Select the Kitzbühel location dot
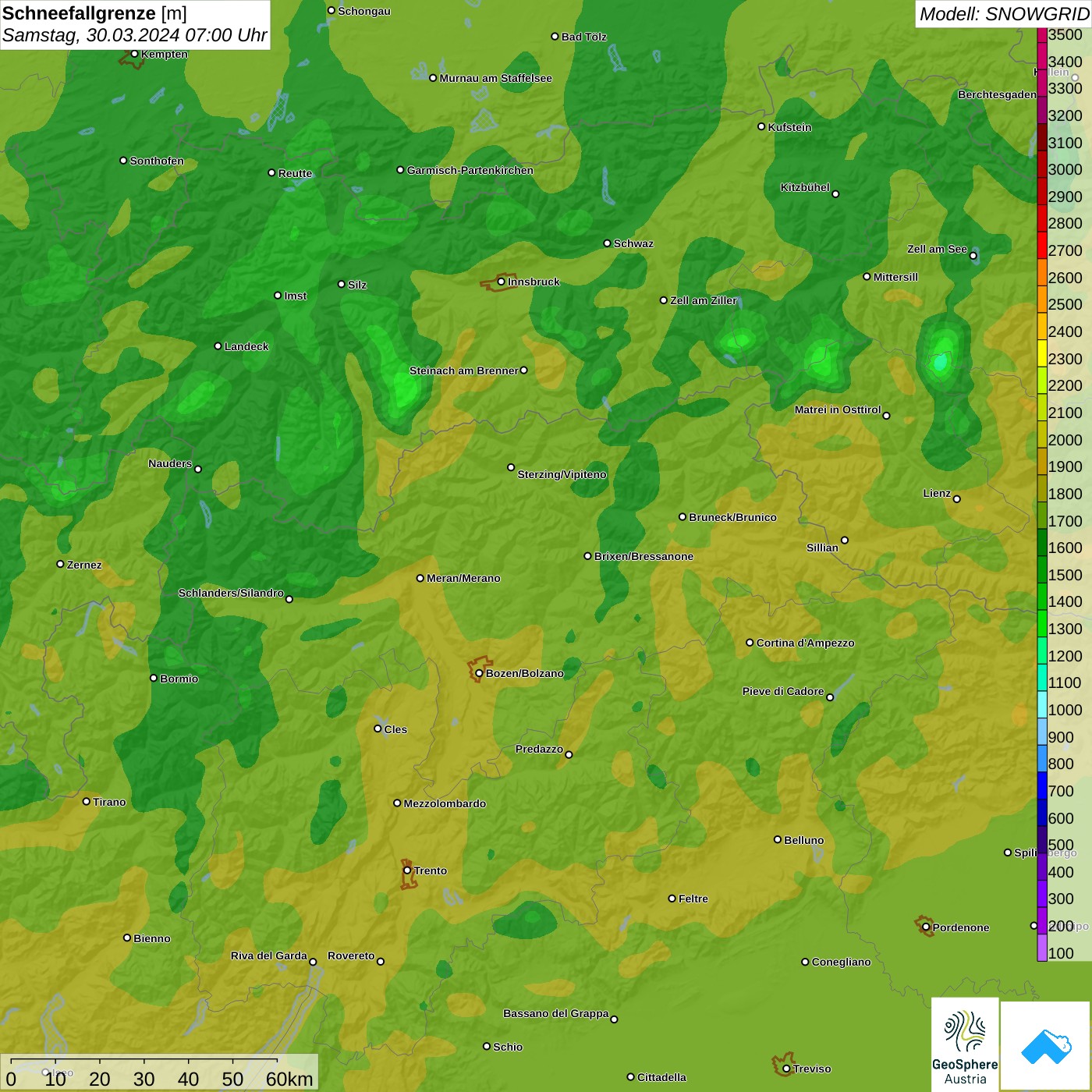The height and width of the screenshot is (1092, 1092). pyautogui.click(x=835, y=194)
